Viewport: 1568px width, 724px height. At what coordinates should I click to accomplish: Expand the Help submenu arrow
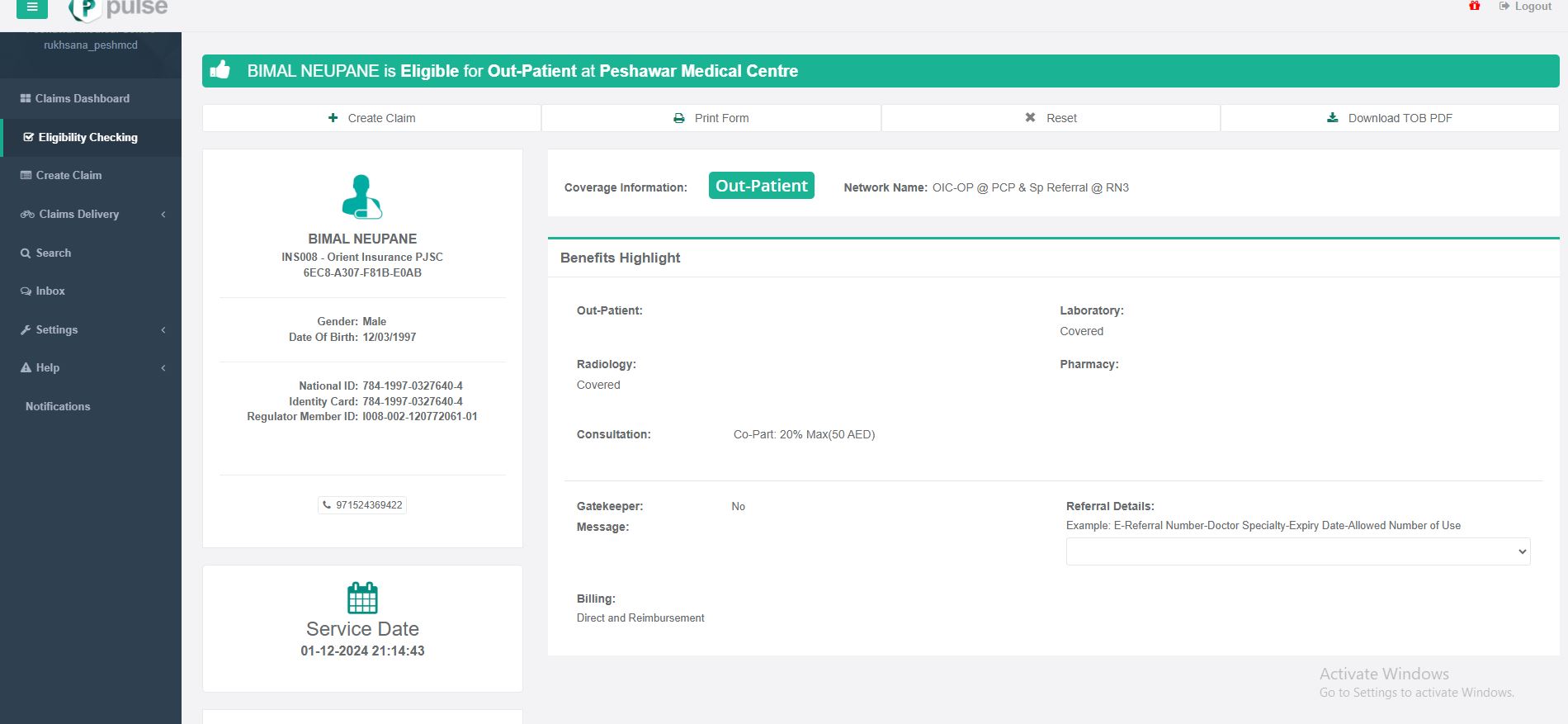[x=163, y=368]
